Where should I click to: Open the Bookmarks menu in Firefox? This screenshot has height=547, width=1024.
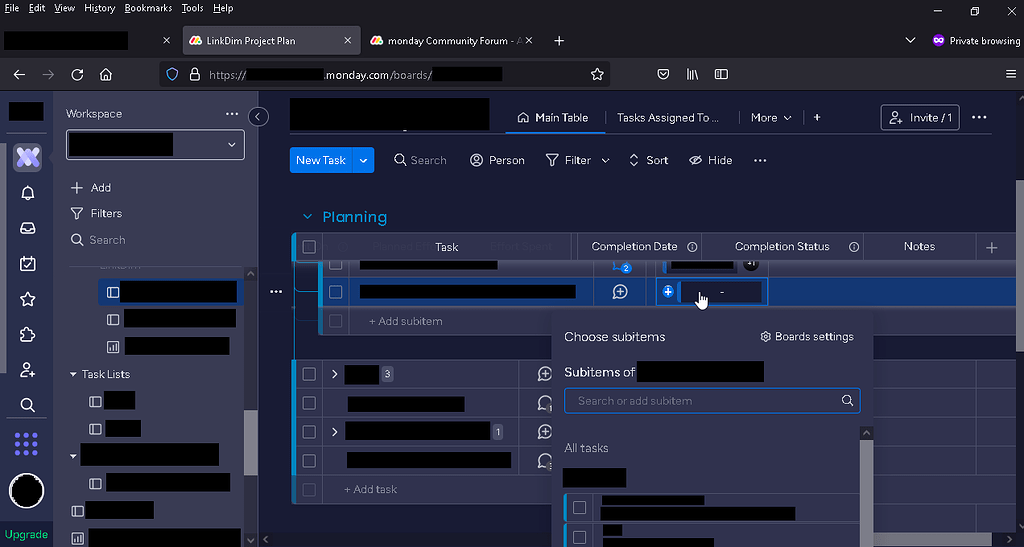[148, 8]
